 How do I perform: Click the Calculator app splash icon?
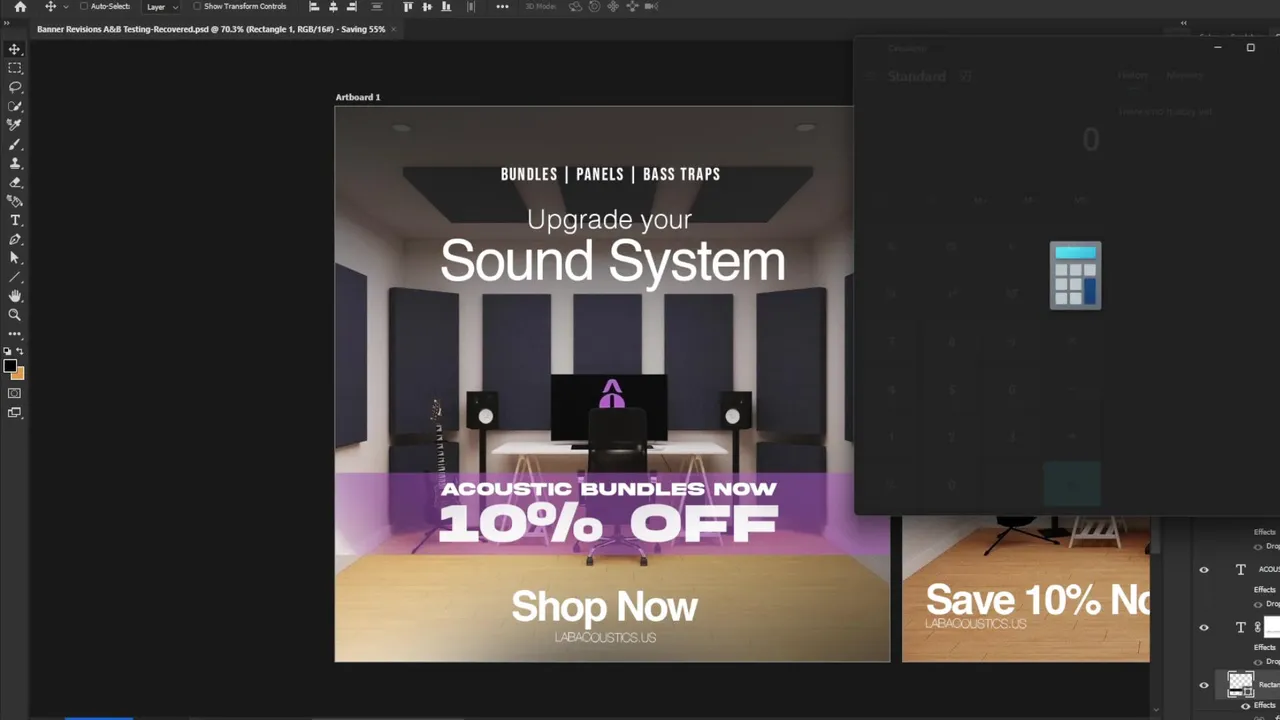coord(1075,275)
